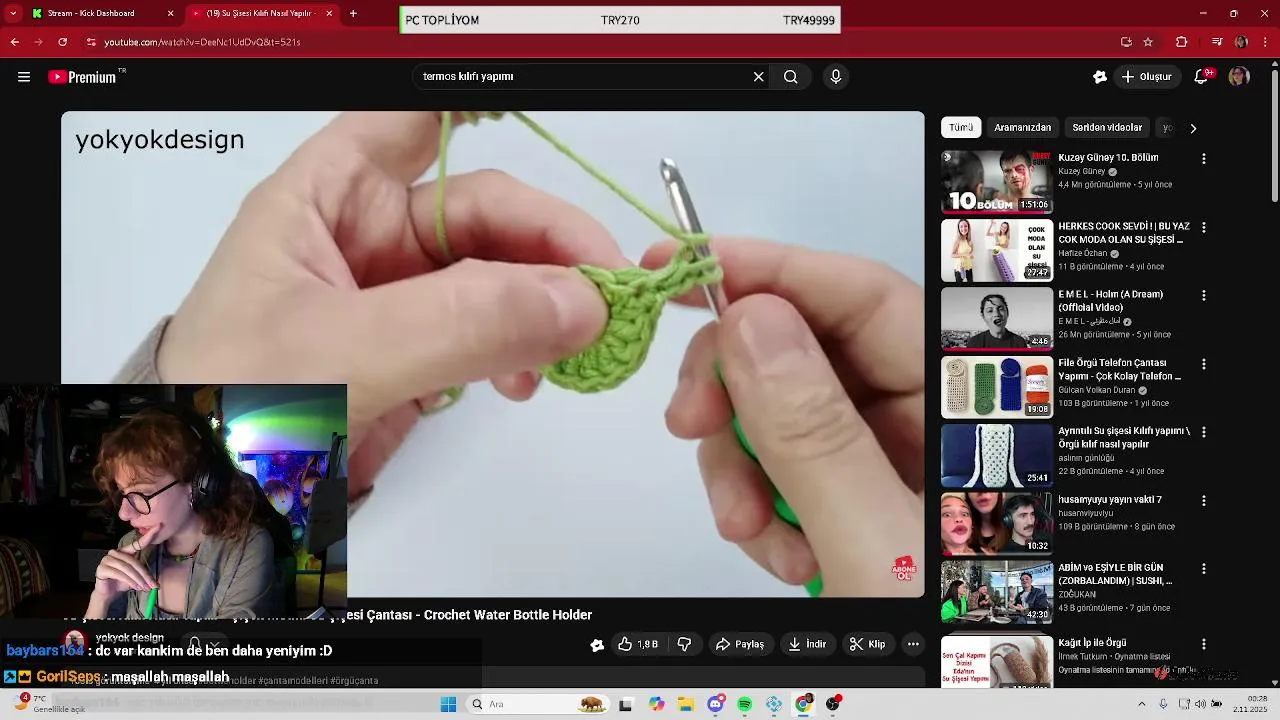This screenshot has width=1280, height=720.
Task: Click the Oluştur create button
Action: (1146, 77)
